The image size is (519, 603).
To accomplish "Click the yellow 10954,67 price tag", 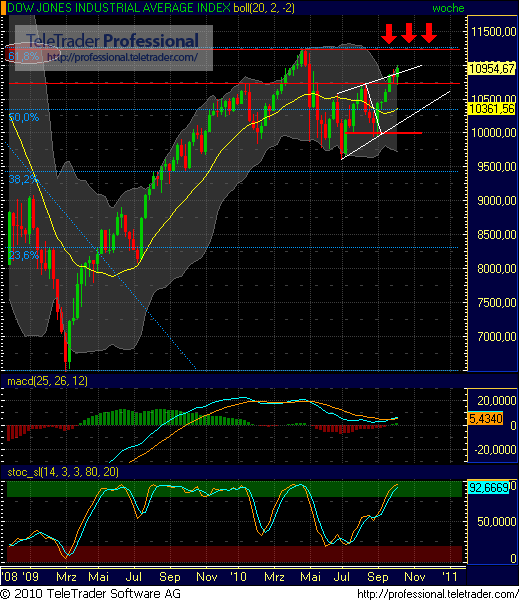I will point(492,68).
